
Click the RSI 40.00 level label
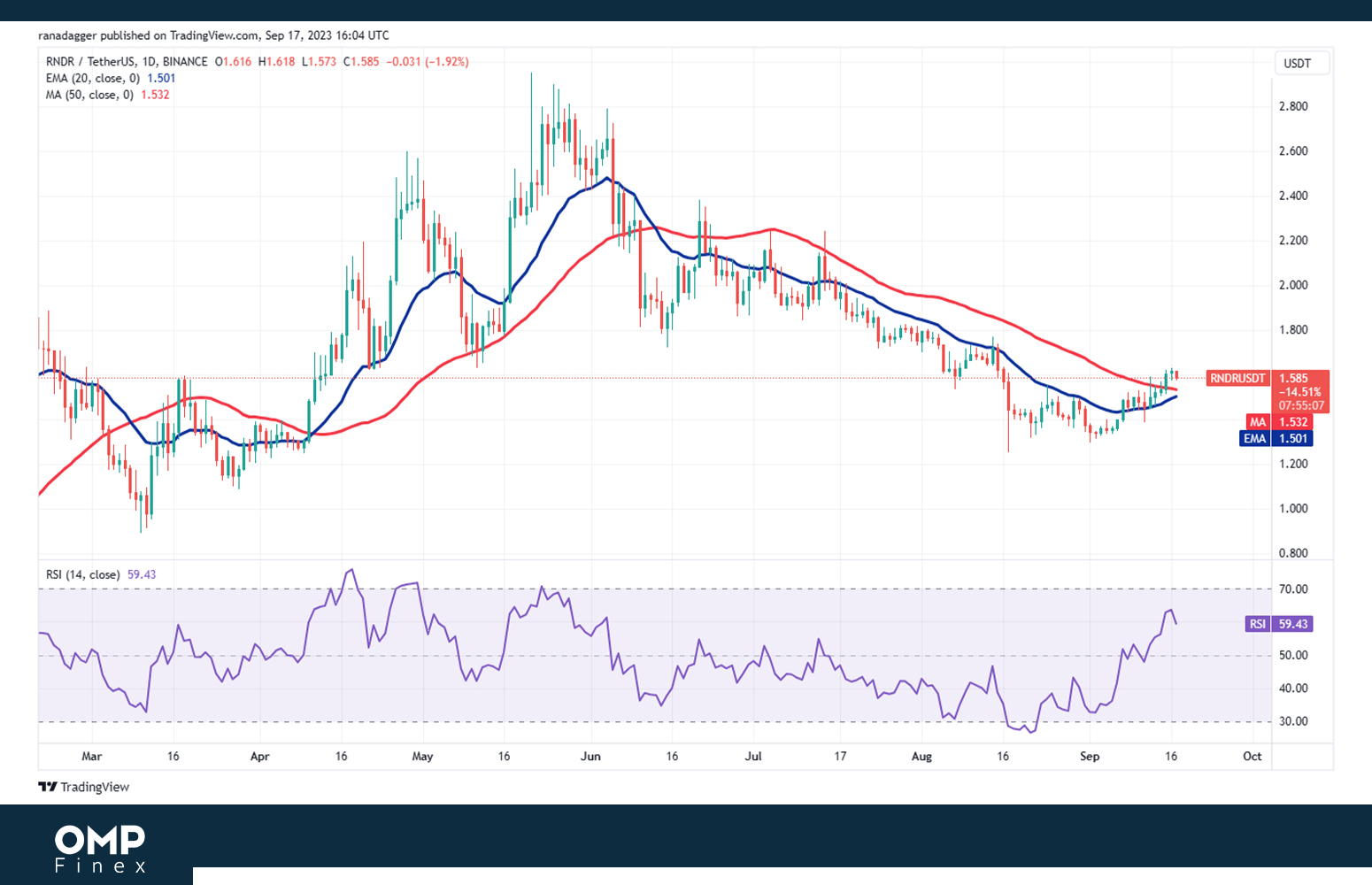[x=1293, y=689]
